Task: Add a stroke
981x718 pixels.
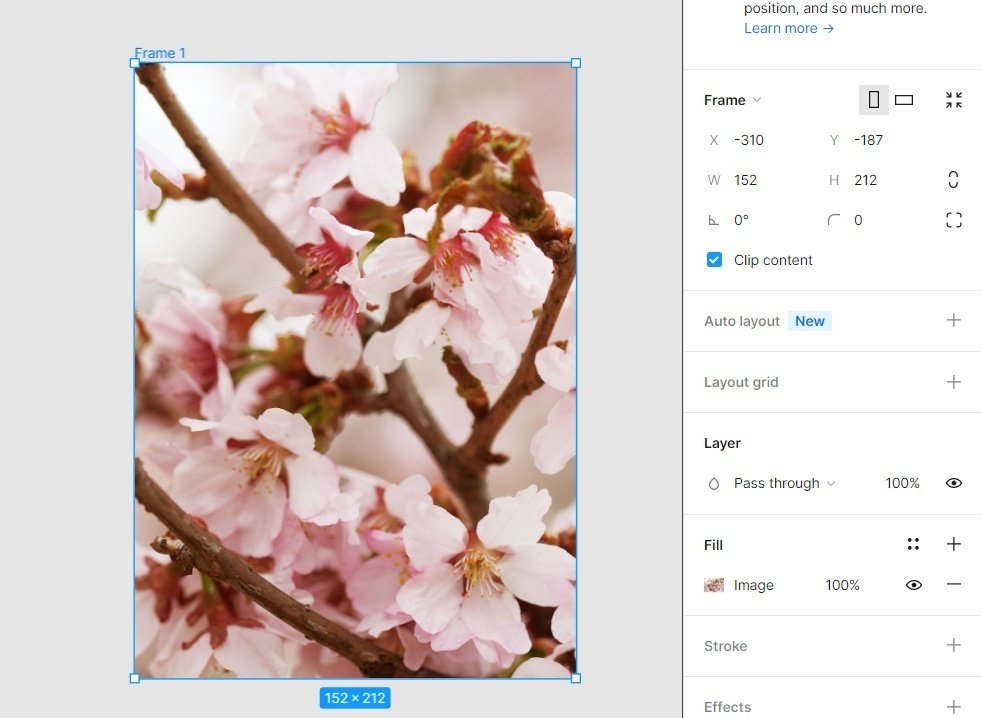Action: pyautogui.click(x=953, y=645)
